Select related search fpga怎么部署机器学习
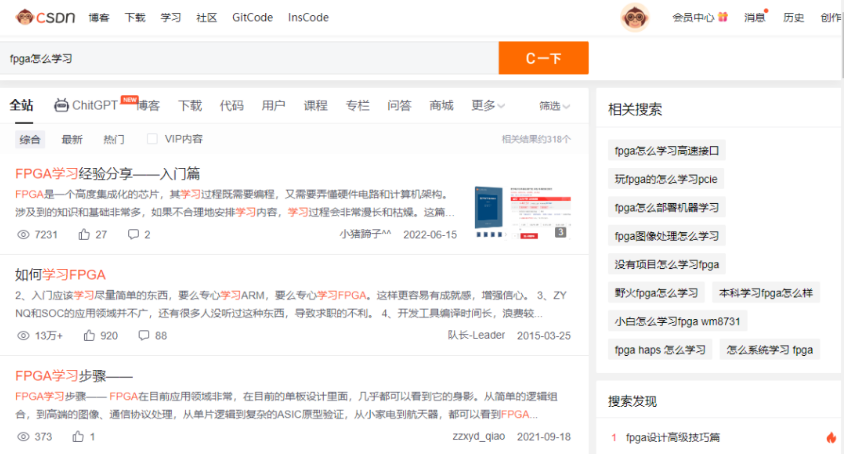Image resolution: width=844 pixels, height=454 pixels. pyautogui.click(x=667, y=208)
